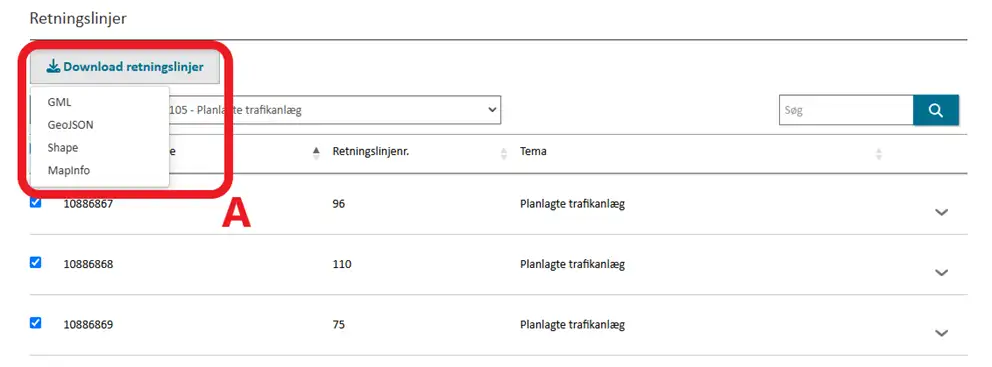
Task: Expand details for row 10886869
Action: coord(941,333)
